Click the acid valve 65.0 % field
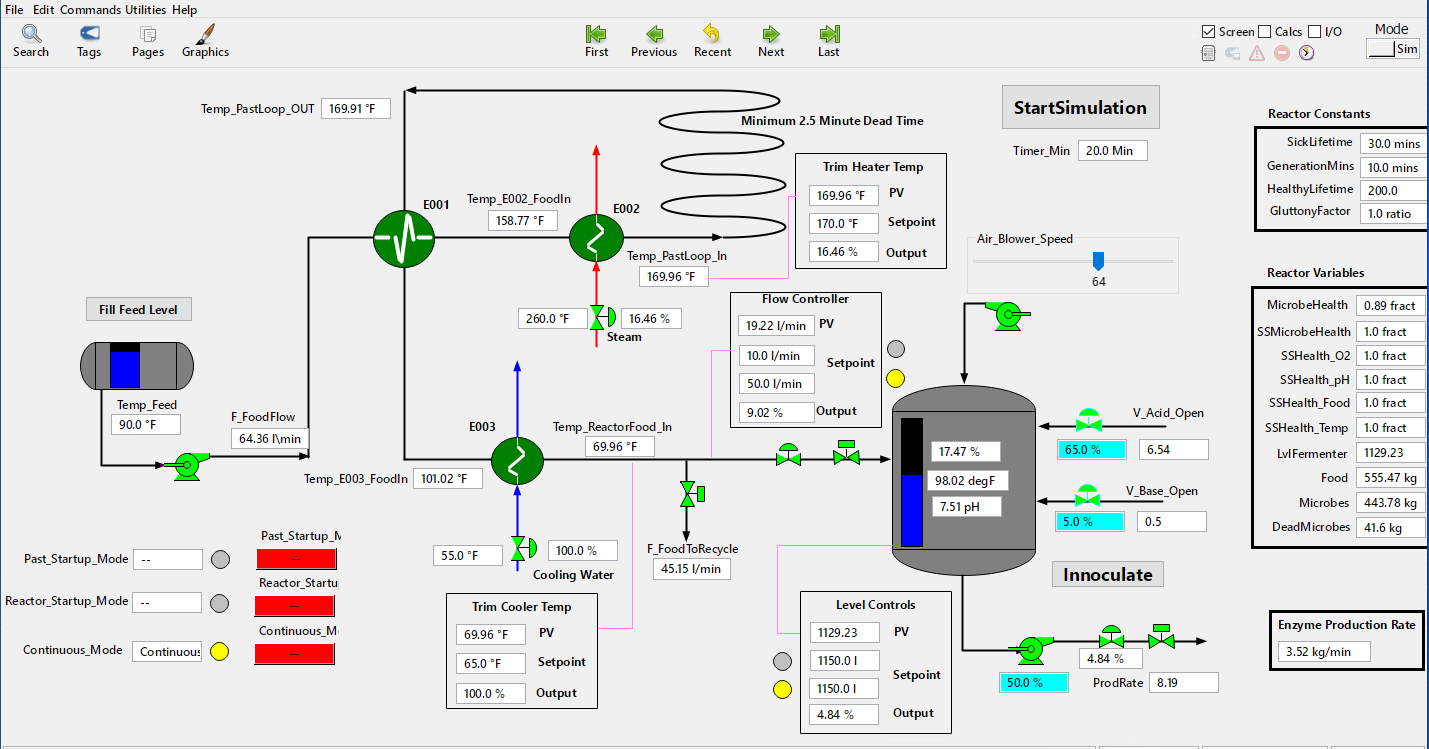The image size is (1429, 749). (x=1092, y=450)
